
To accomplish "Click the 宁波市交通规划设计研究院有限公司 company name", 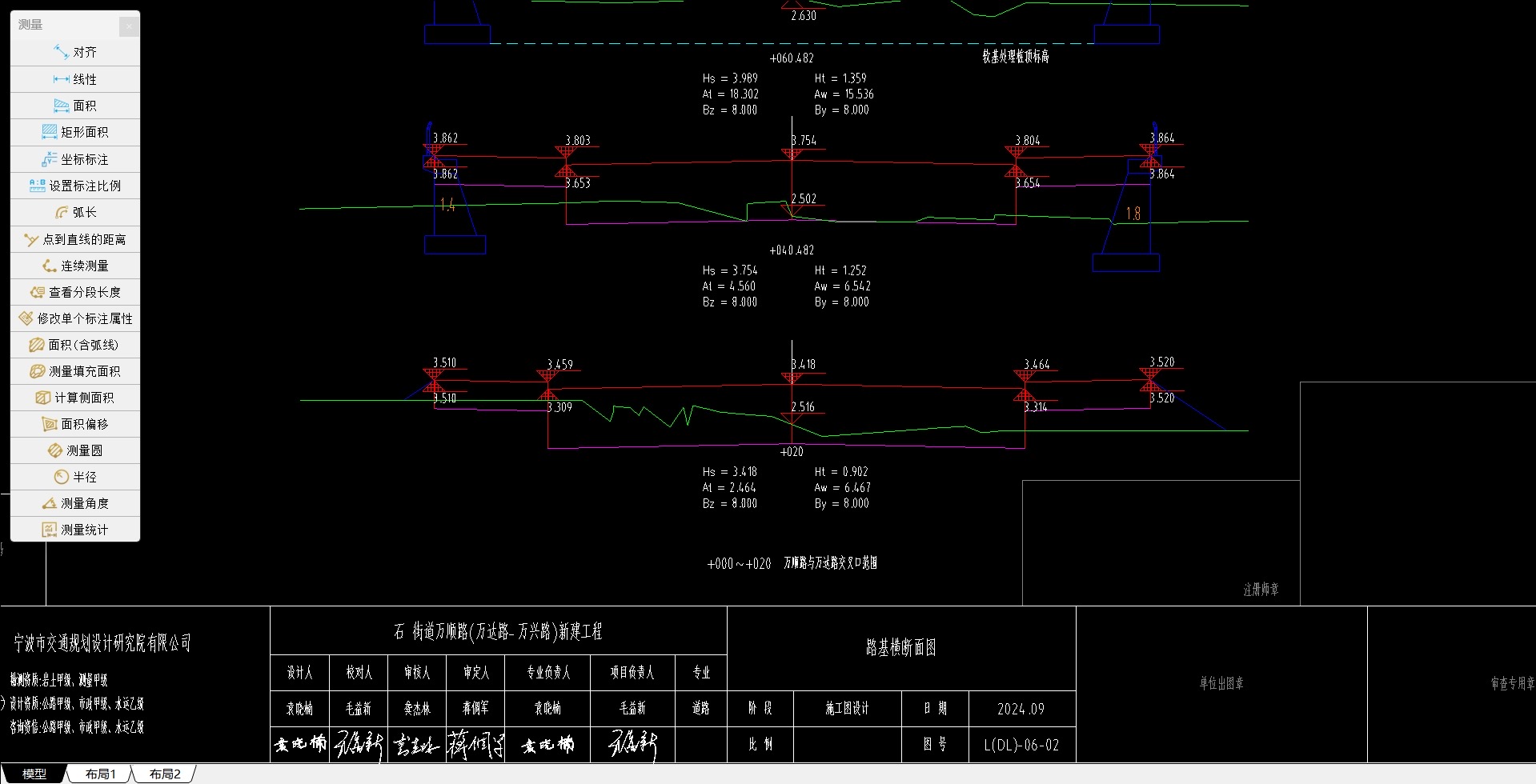I will click(102, 642).
